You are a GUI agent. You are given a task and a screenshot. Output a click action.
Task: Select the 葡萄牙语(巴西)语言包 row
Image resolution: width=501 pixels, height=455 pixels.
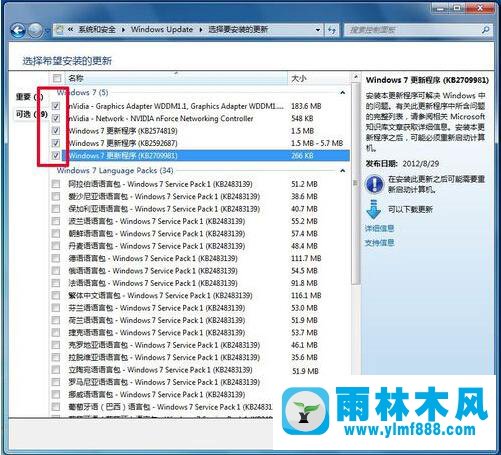pos(162,407)
